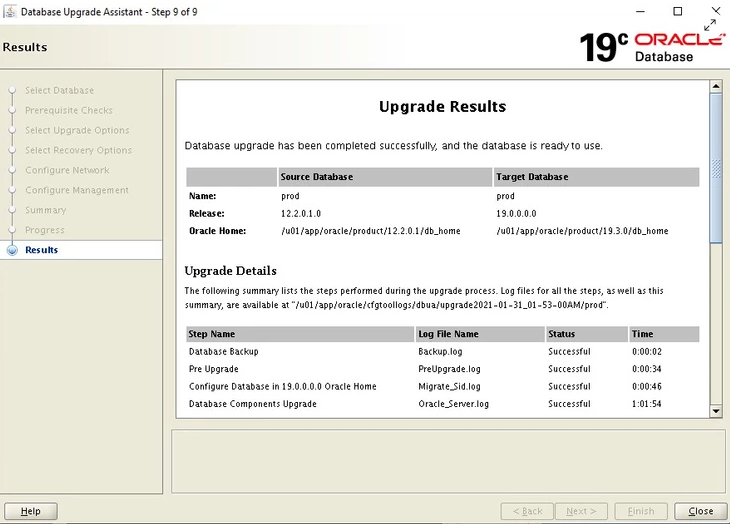Image resolution: width=730 pixels, height=525 pixels.
Task: Click the time value 0:00:02
Action: (x=647, y=351)
